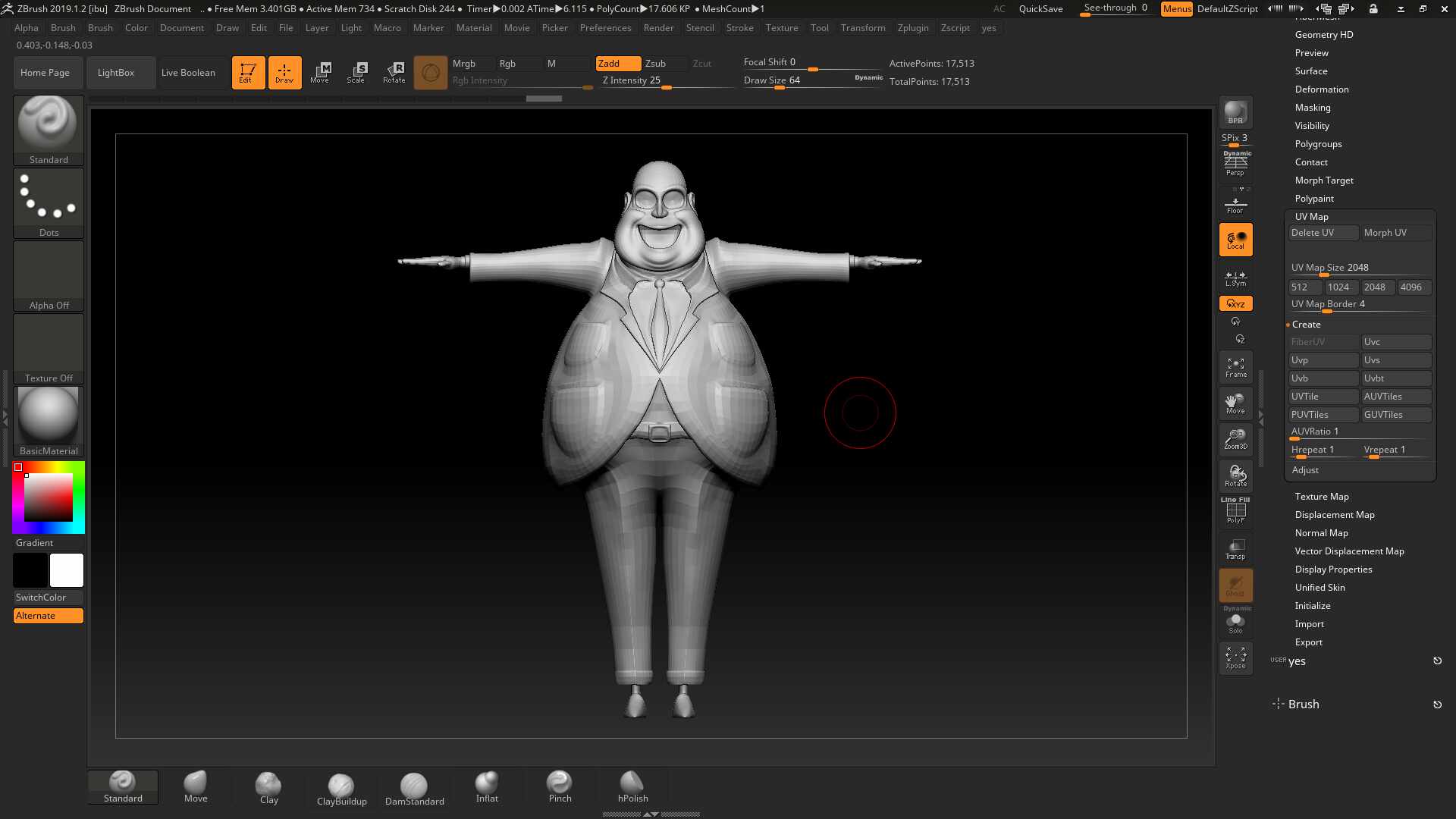Select the ClayBuildup brush icon
1456x819 pixels.
pos(341,789)
